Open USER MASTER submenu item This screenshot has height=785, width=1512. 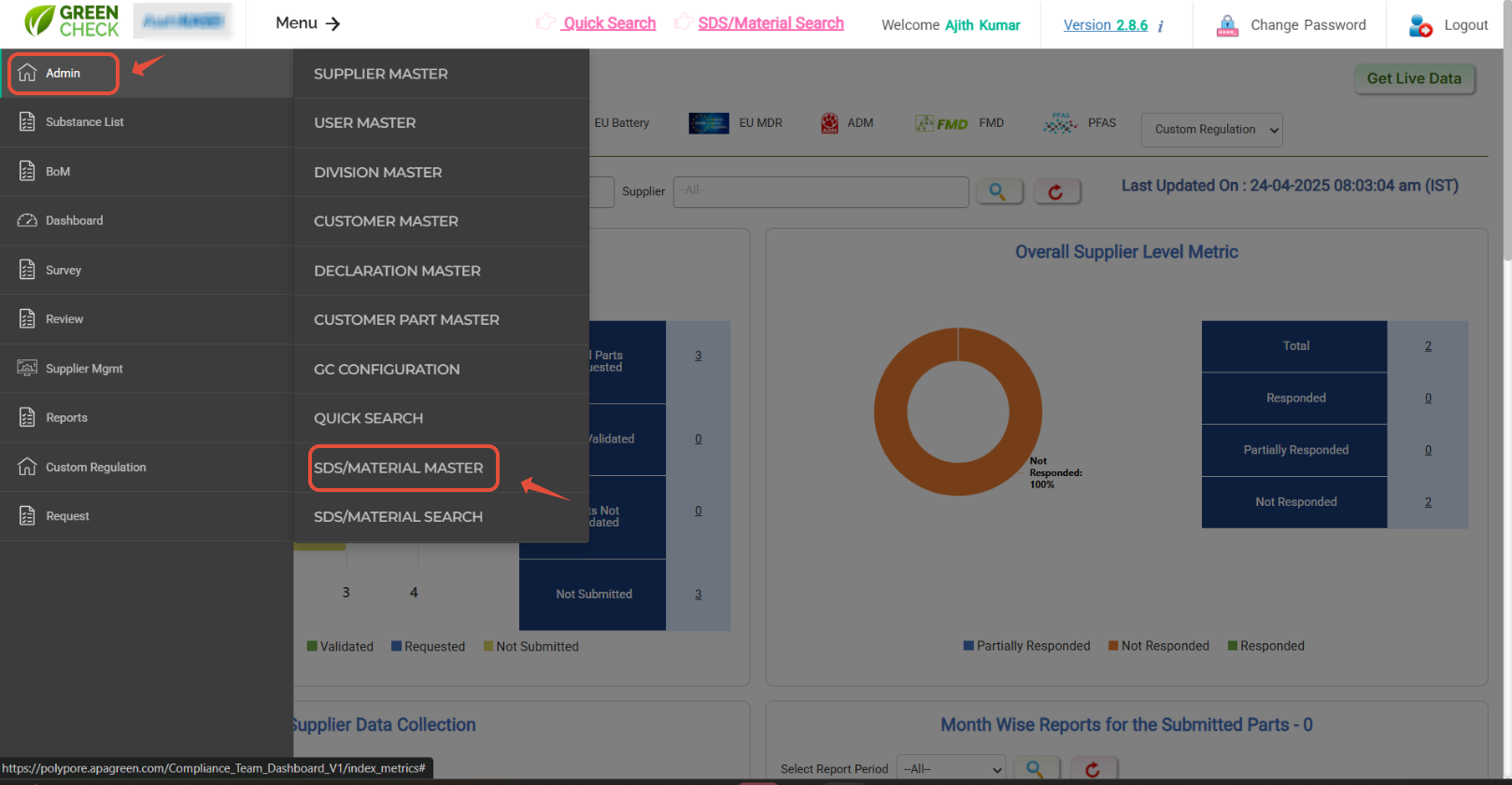click(x=442, y=122)
